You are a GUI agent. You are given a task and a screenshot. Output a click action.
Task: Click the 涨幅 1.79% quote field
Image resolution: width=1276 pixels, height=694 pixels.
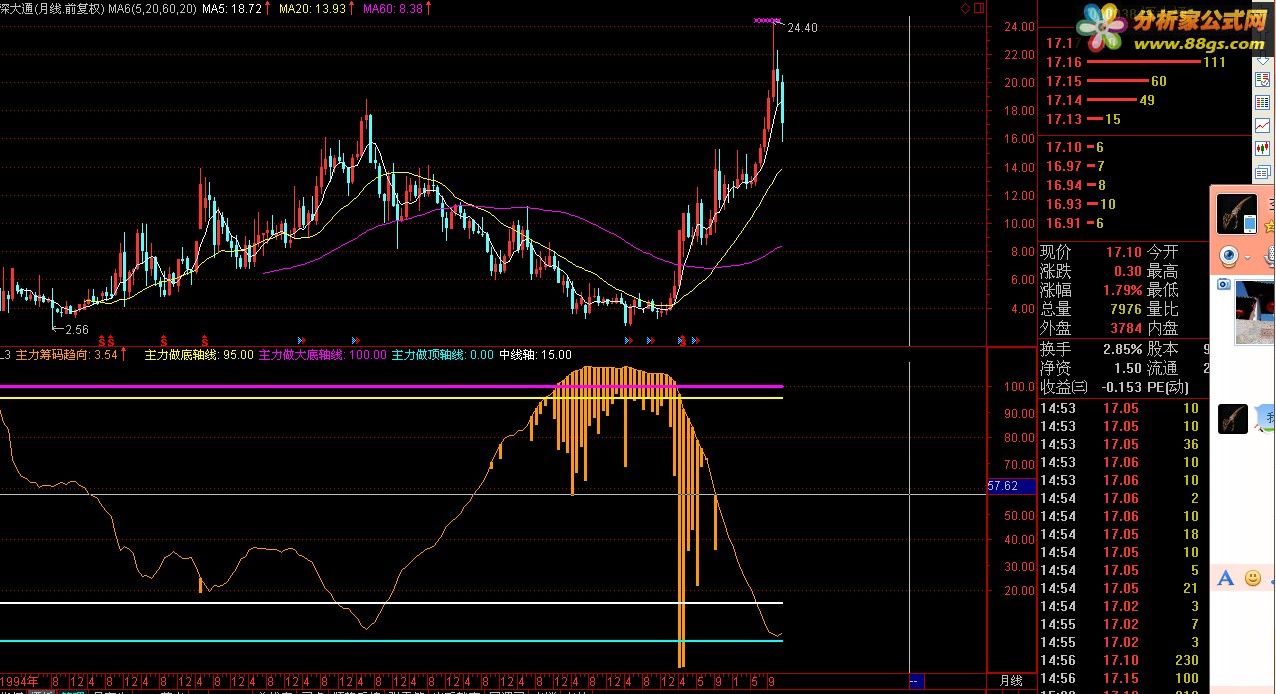click(1091, 290)
